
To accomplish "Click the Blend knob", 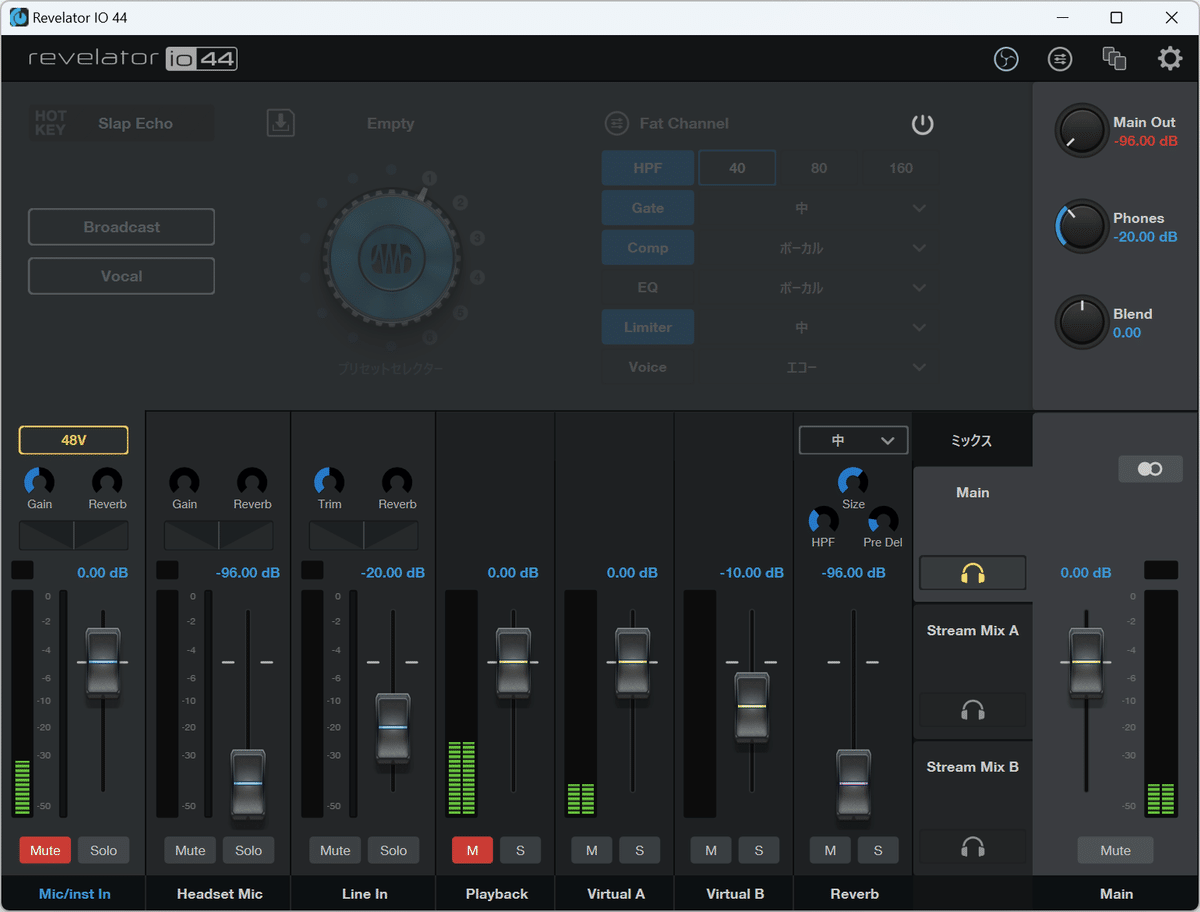I will click(1081, 322).
